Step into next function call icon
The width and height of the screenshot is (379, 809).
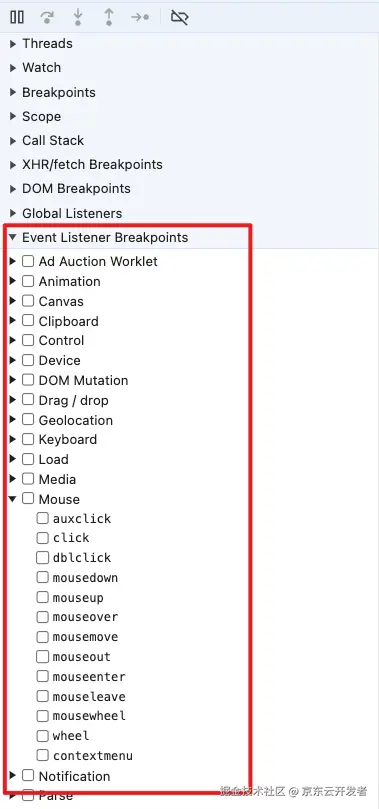(78, 18)
